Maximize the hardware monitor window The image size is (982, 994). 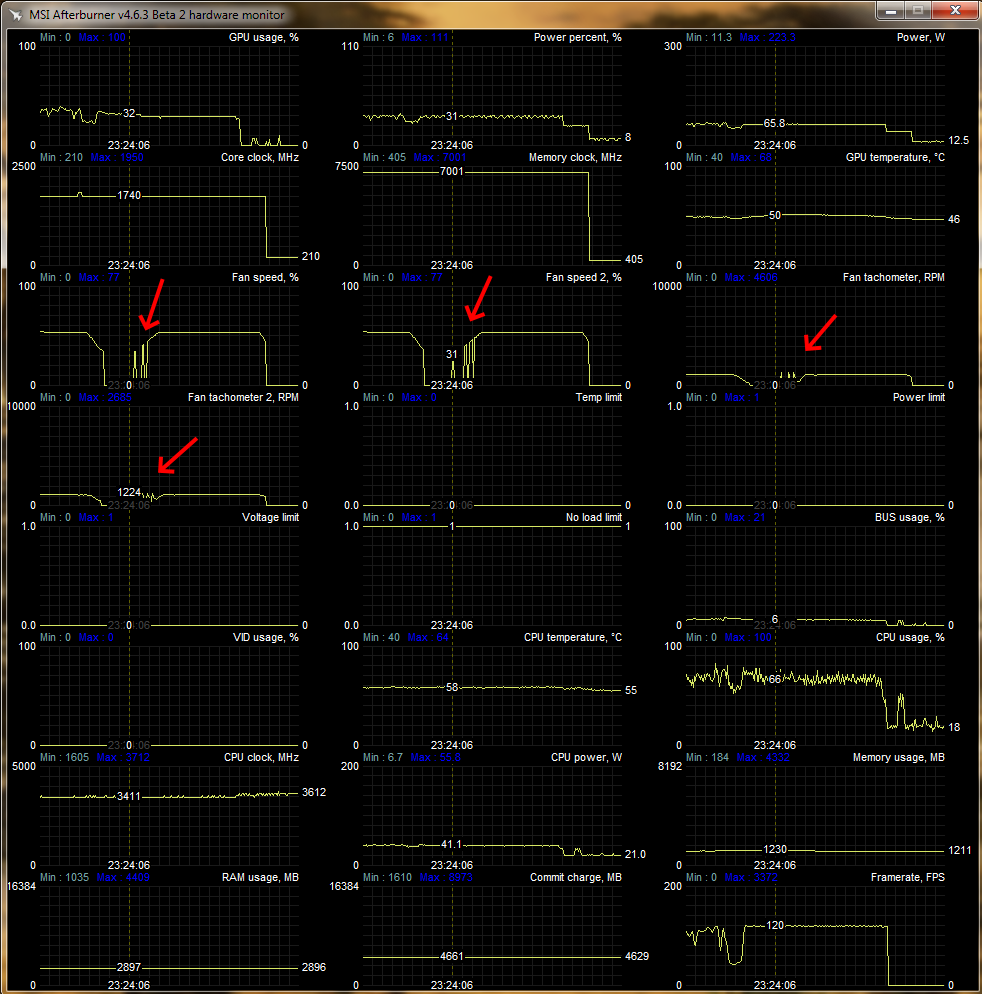coord(917,11)
